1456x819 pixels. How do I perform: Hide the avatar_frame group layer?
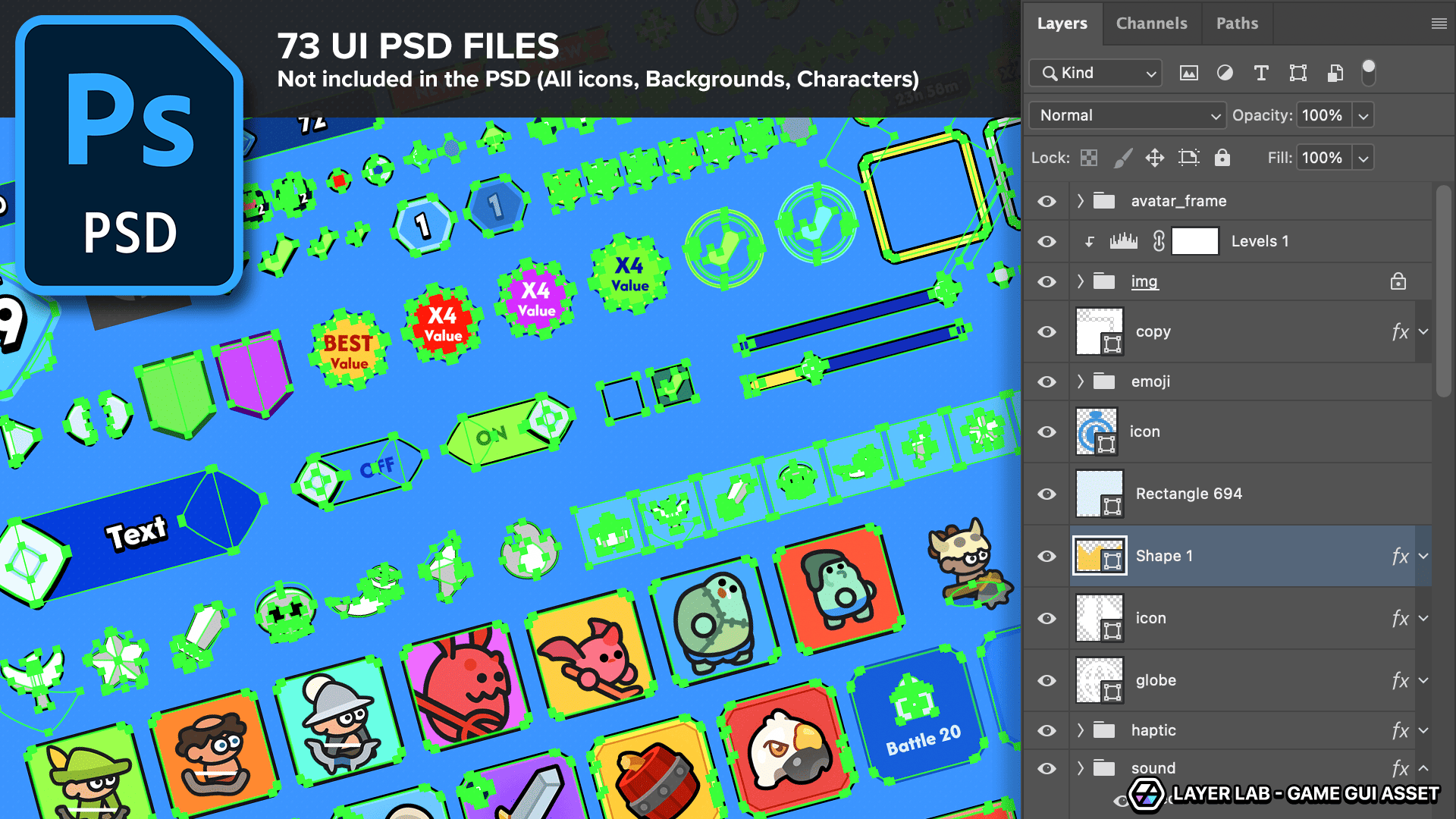coord(1046,201)
